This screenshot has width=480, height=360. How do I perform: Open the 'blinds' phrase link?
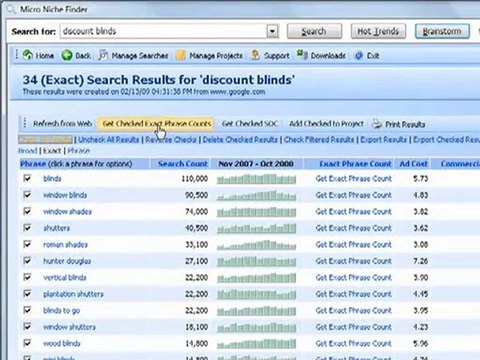click(x=52, y=179)
